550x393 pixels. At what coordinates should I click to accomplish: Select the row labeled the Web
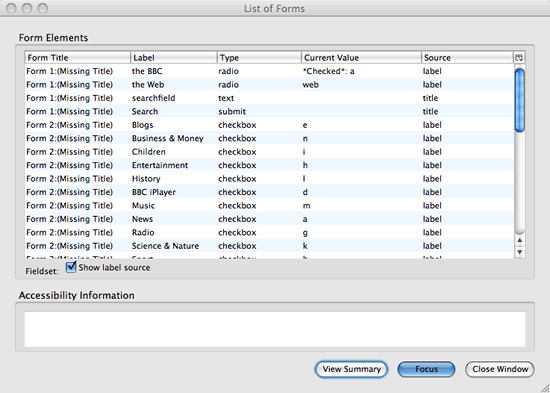(269, 85)
